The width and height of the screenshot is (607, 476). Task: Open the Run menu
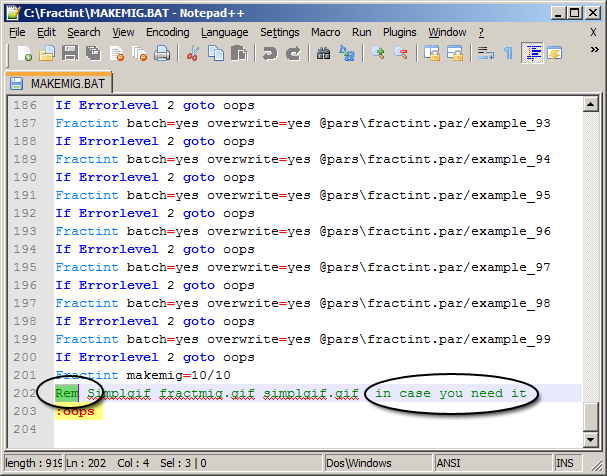coord(362,33)
